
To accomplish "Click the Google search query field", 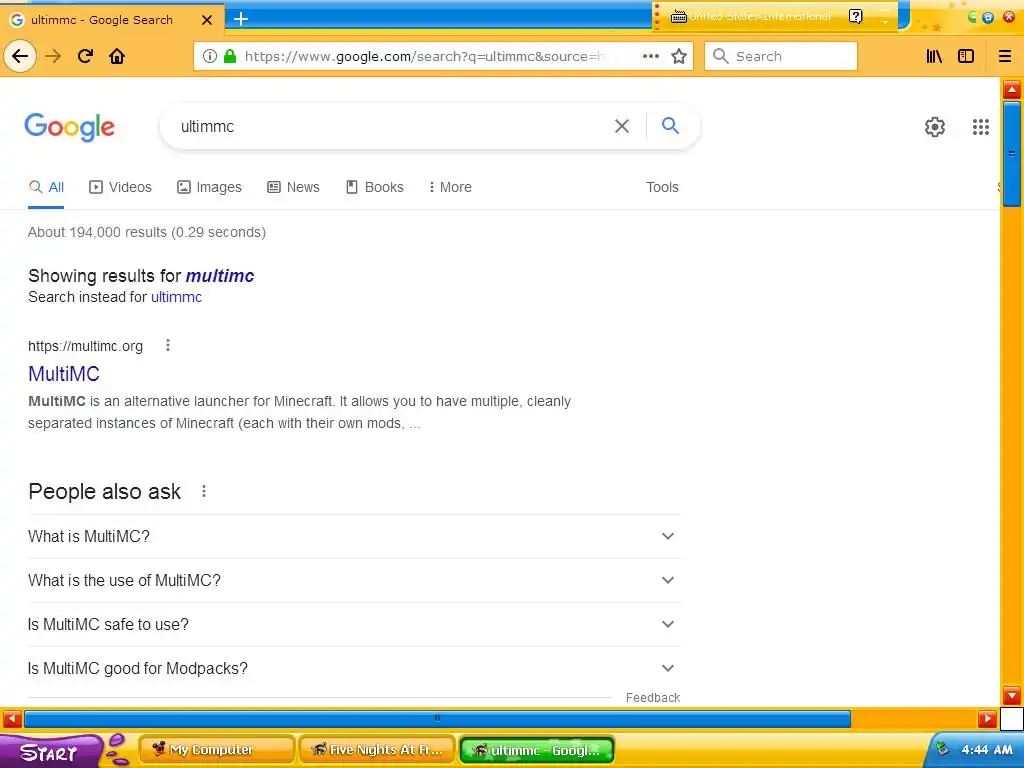I will tap(392, 127).
